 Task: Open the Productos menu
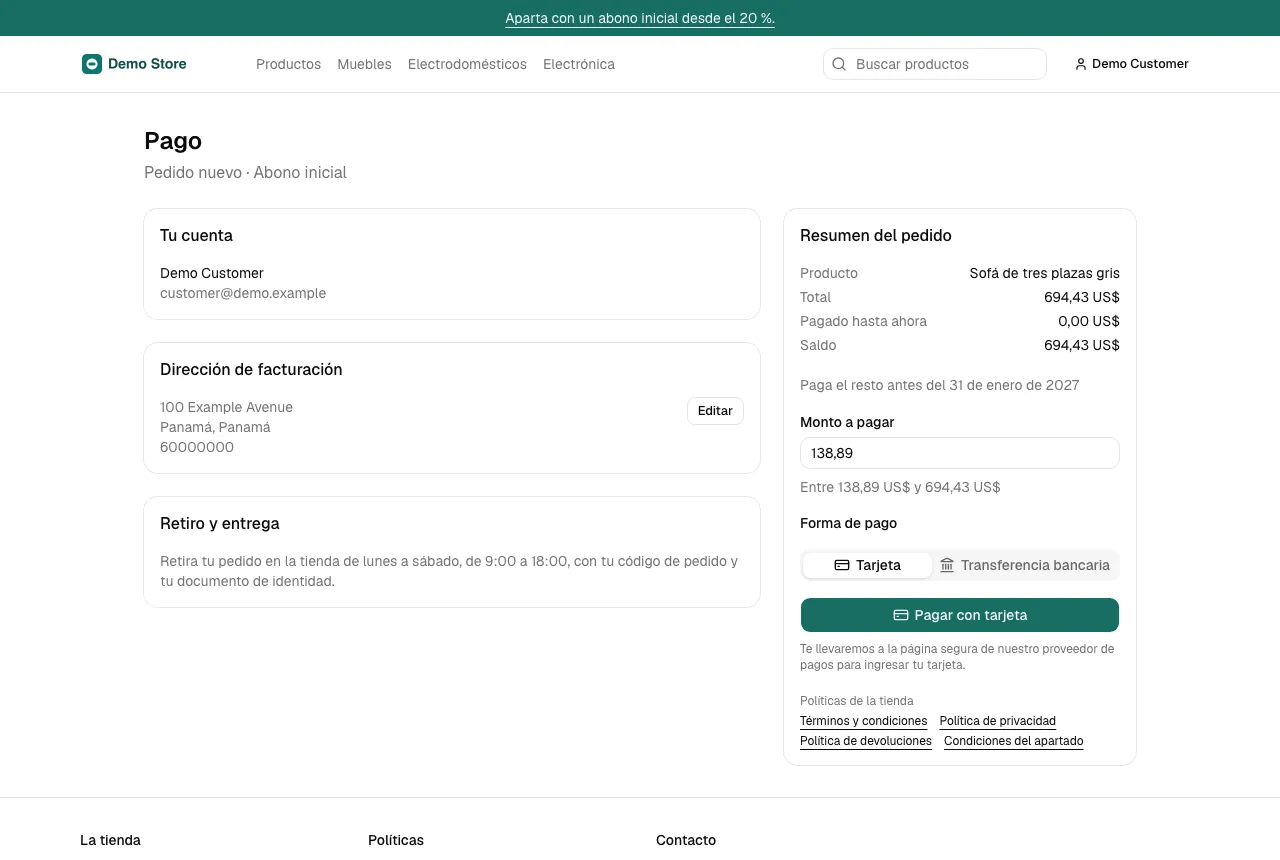[x=288, y=64]
